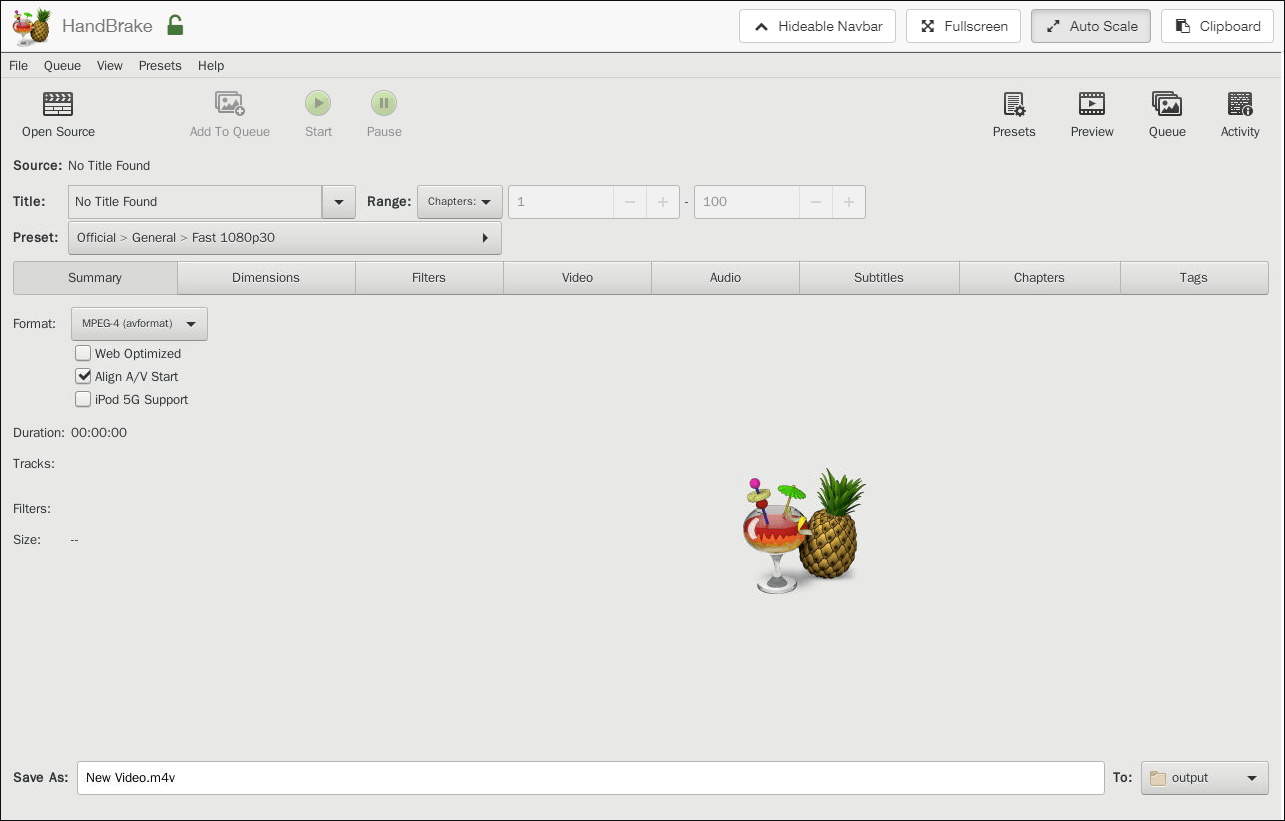Open the Help menu

211,65
